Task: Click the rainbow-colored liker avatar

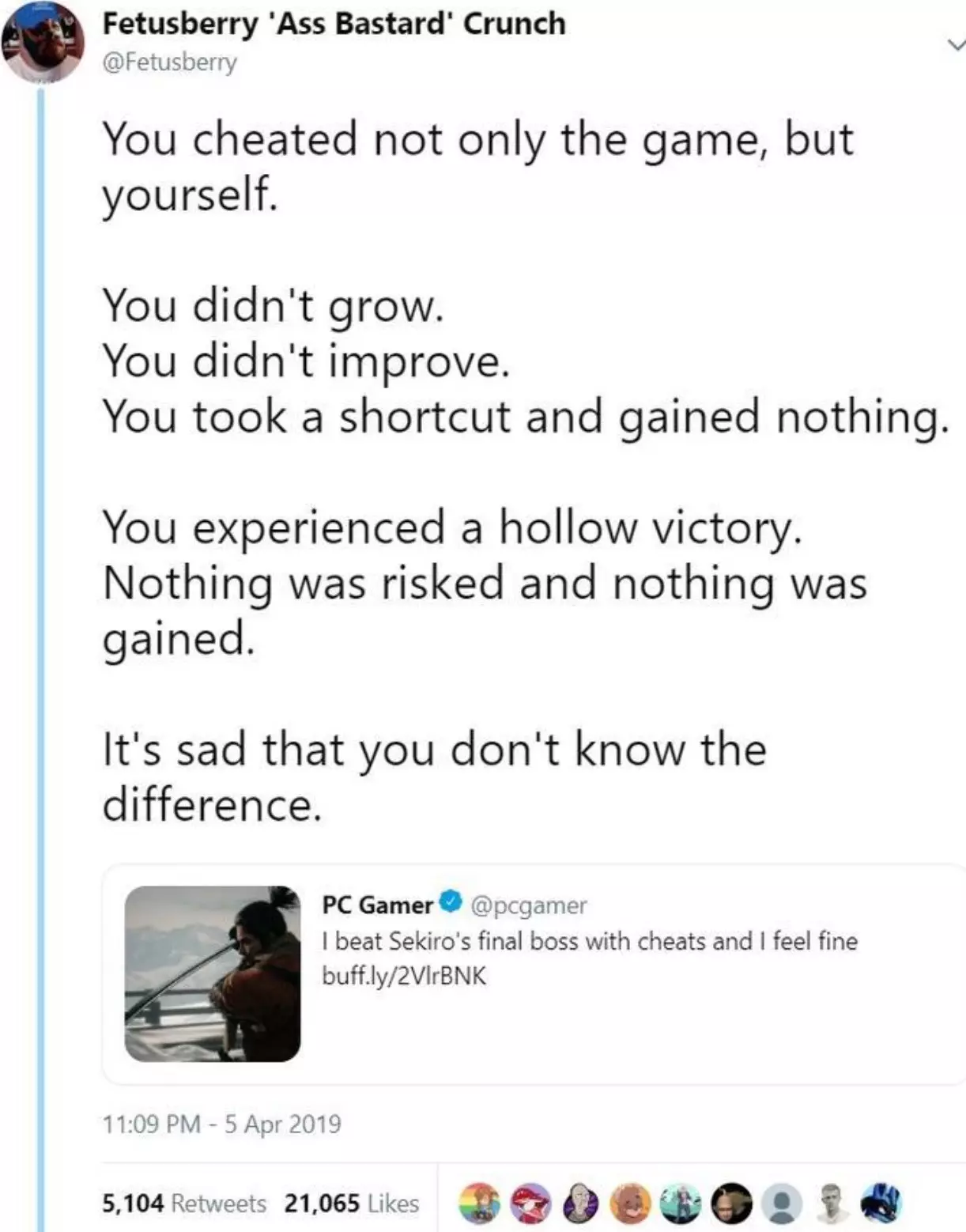Action: tap(479, 1203)
